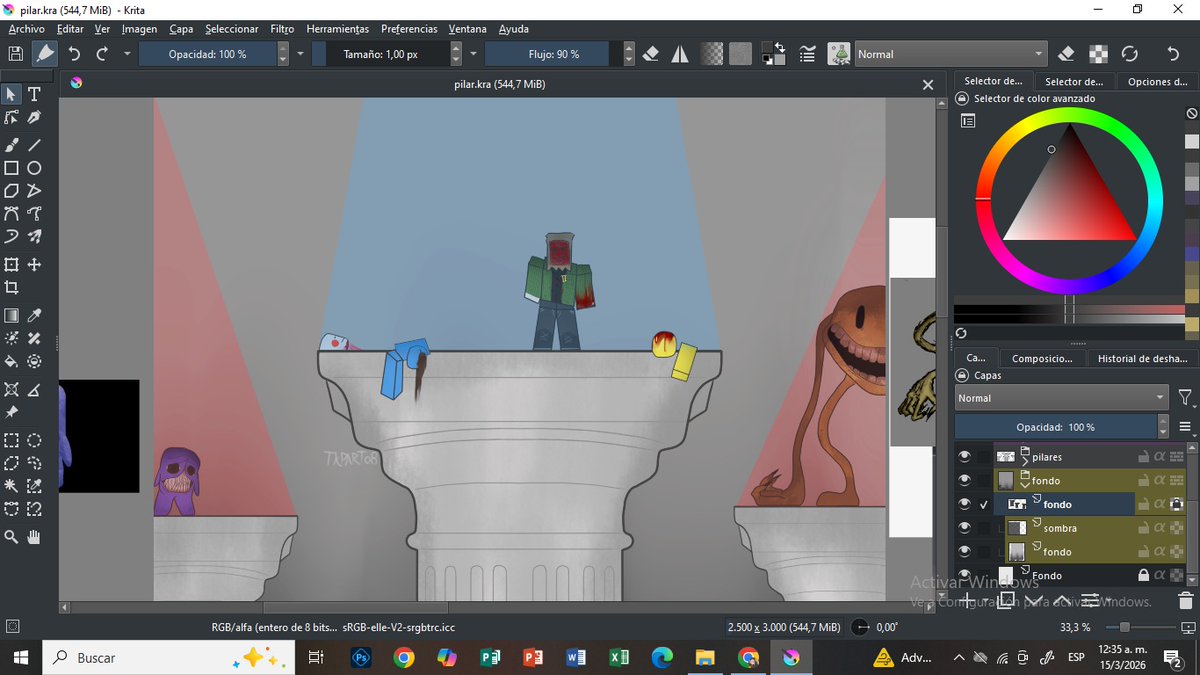
Task: Select the Freehand Brush tool
Action: pyautogui.click(x=11, y=145)
